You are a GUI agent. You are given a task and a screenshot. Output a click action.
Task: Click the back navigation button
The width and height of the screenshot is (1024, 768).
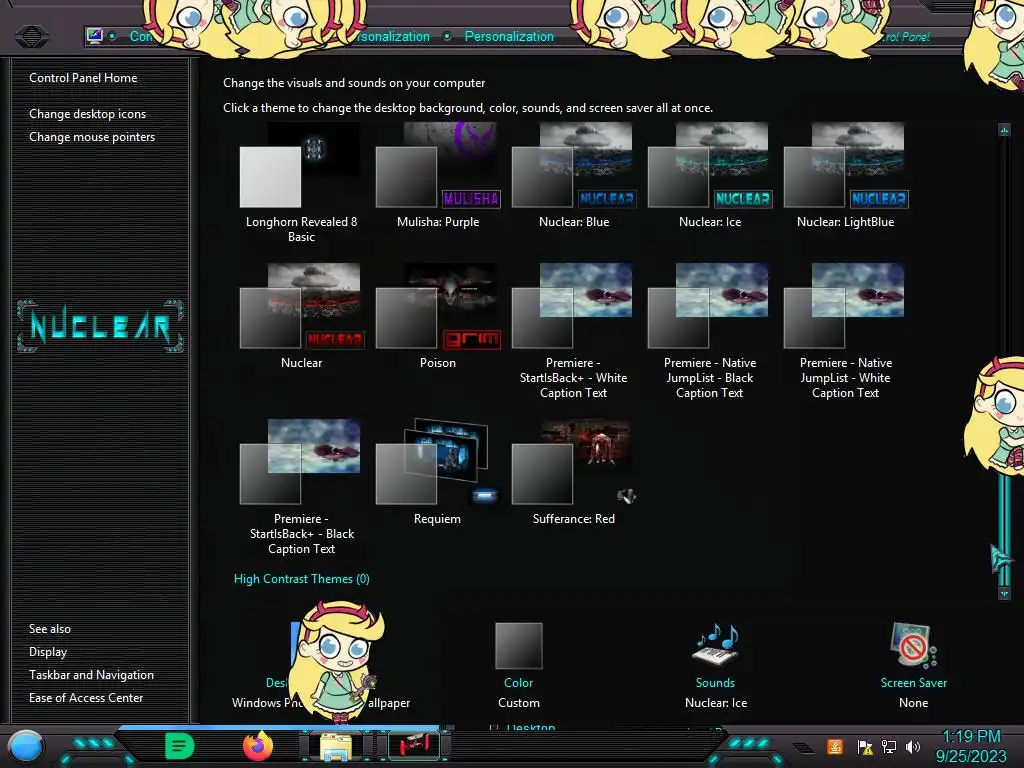point(31,36)
